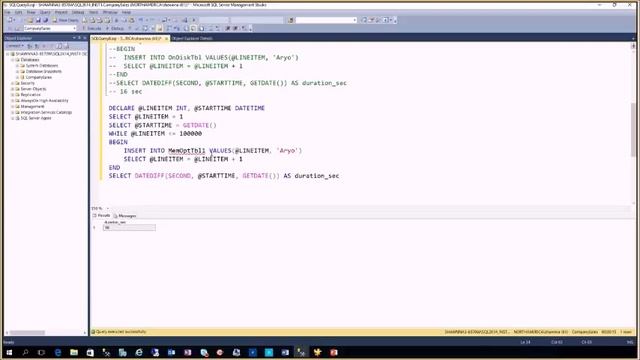This screenshot has height=360, width=640.
Task: Expand the Database Snapshots node
Action: coord(18,71)
